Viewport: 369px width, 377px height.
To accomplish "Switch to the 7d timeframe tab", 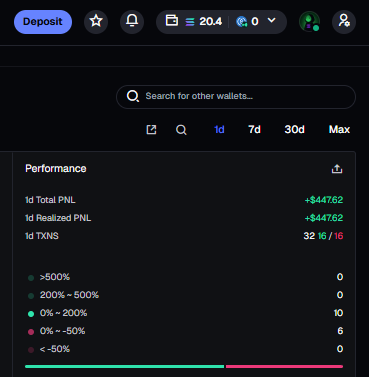I will coord(254,129).
